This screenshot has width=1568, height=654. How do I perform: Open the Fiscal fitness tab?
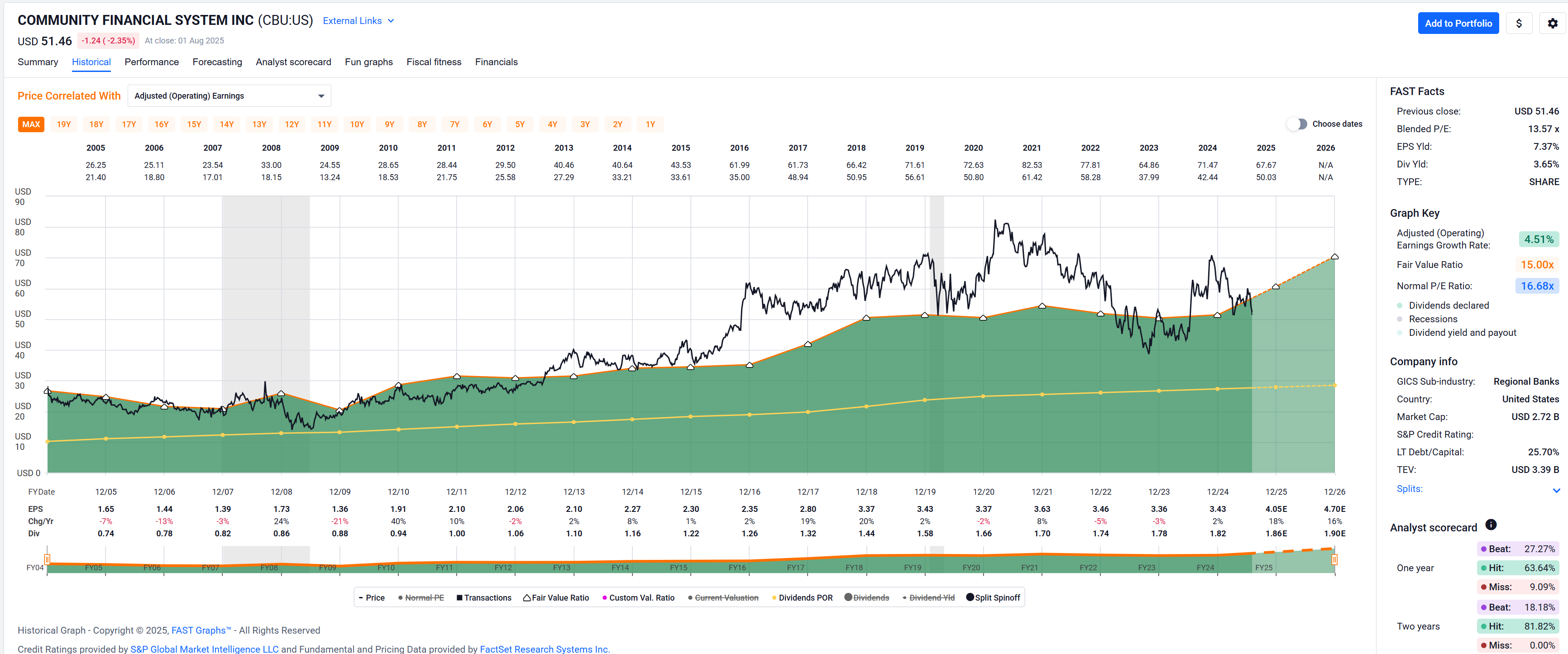click(x=434, y=62)
